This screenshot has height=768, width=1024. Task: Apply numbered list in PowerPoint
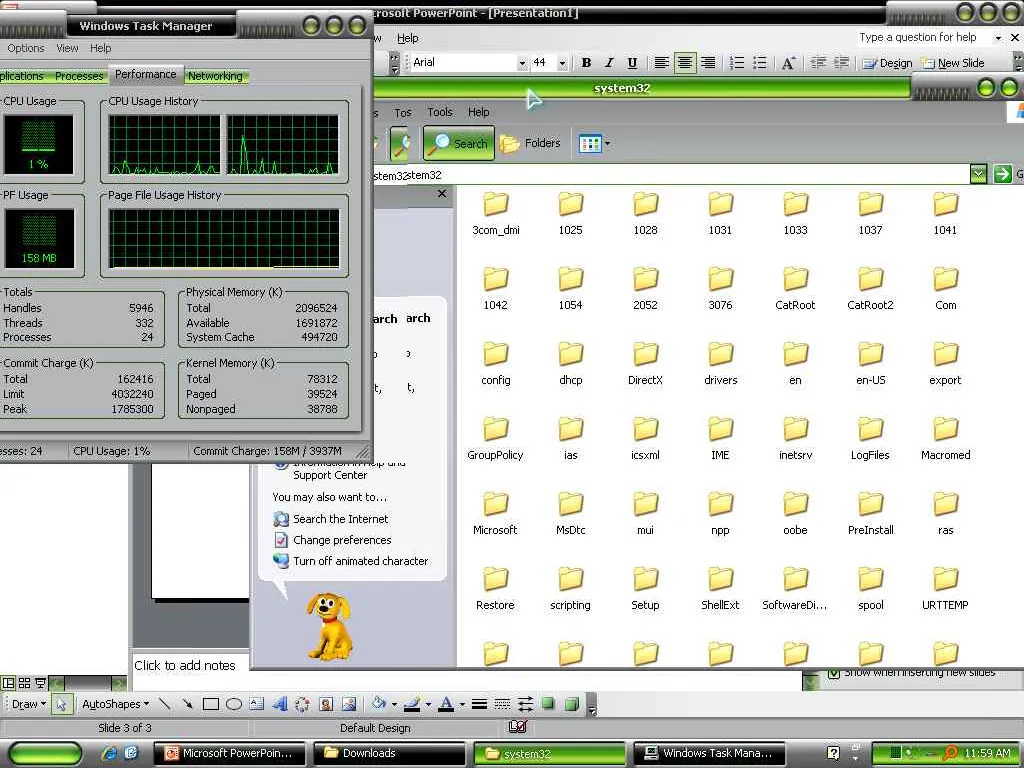pyautogui.click(x=737, y=63)
